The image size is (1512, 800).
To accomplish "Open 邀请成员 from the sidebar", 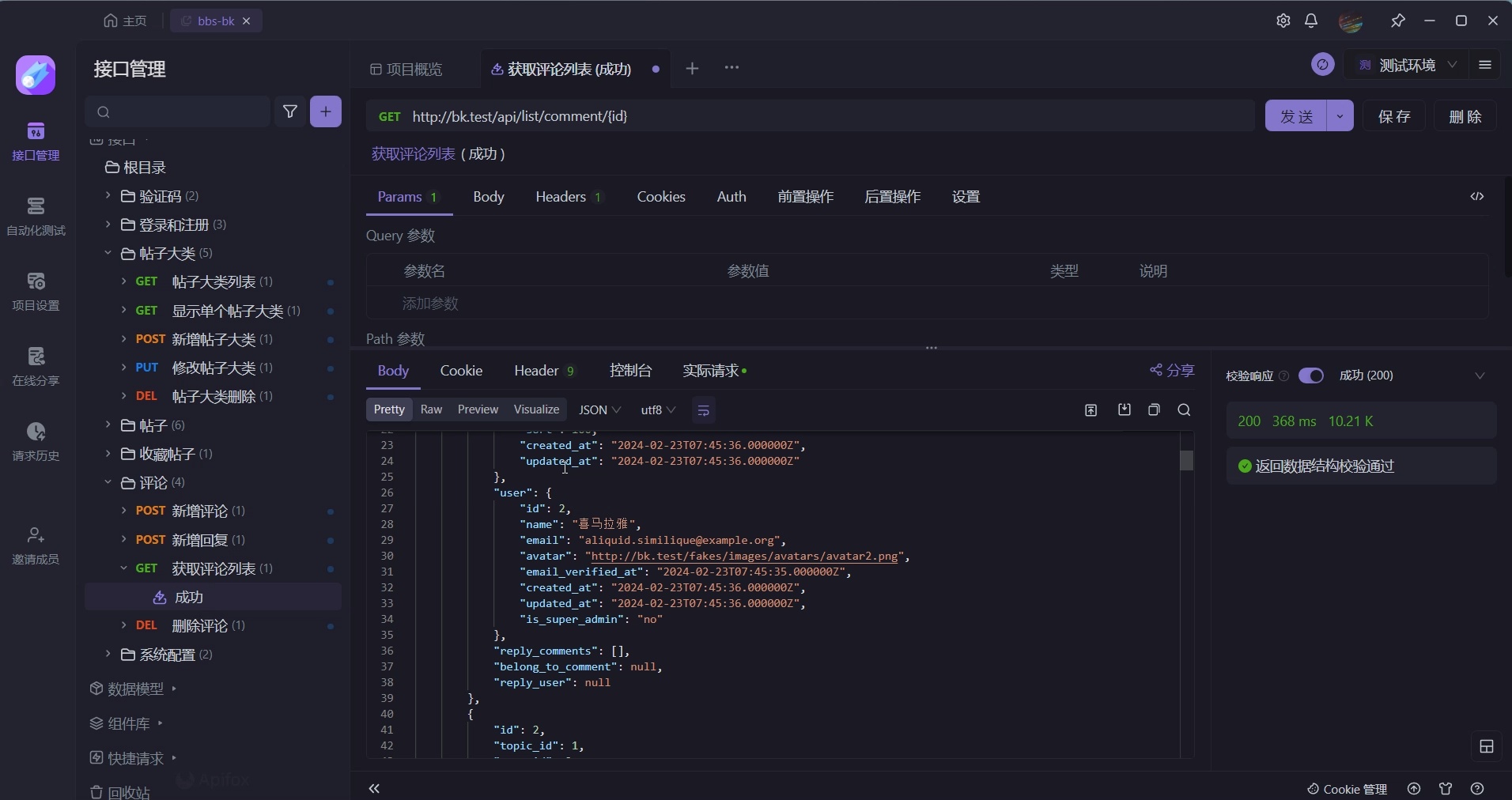I will point(36,545).
